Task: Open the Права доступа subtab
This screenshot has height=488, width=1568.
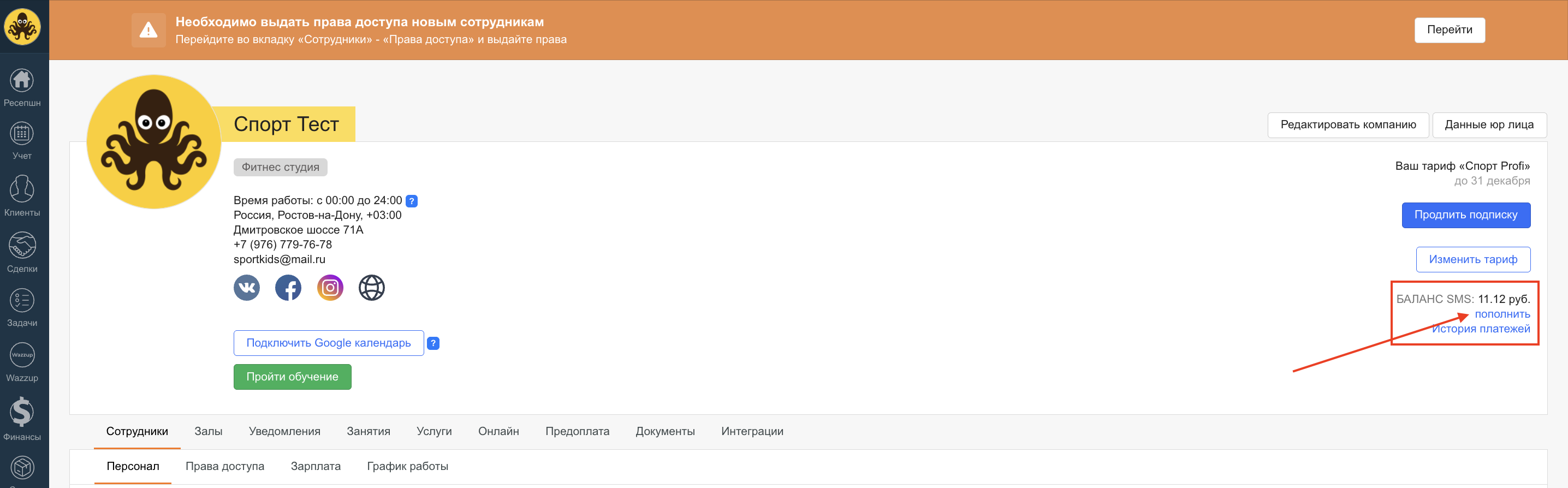Action: pos(224,466)
